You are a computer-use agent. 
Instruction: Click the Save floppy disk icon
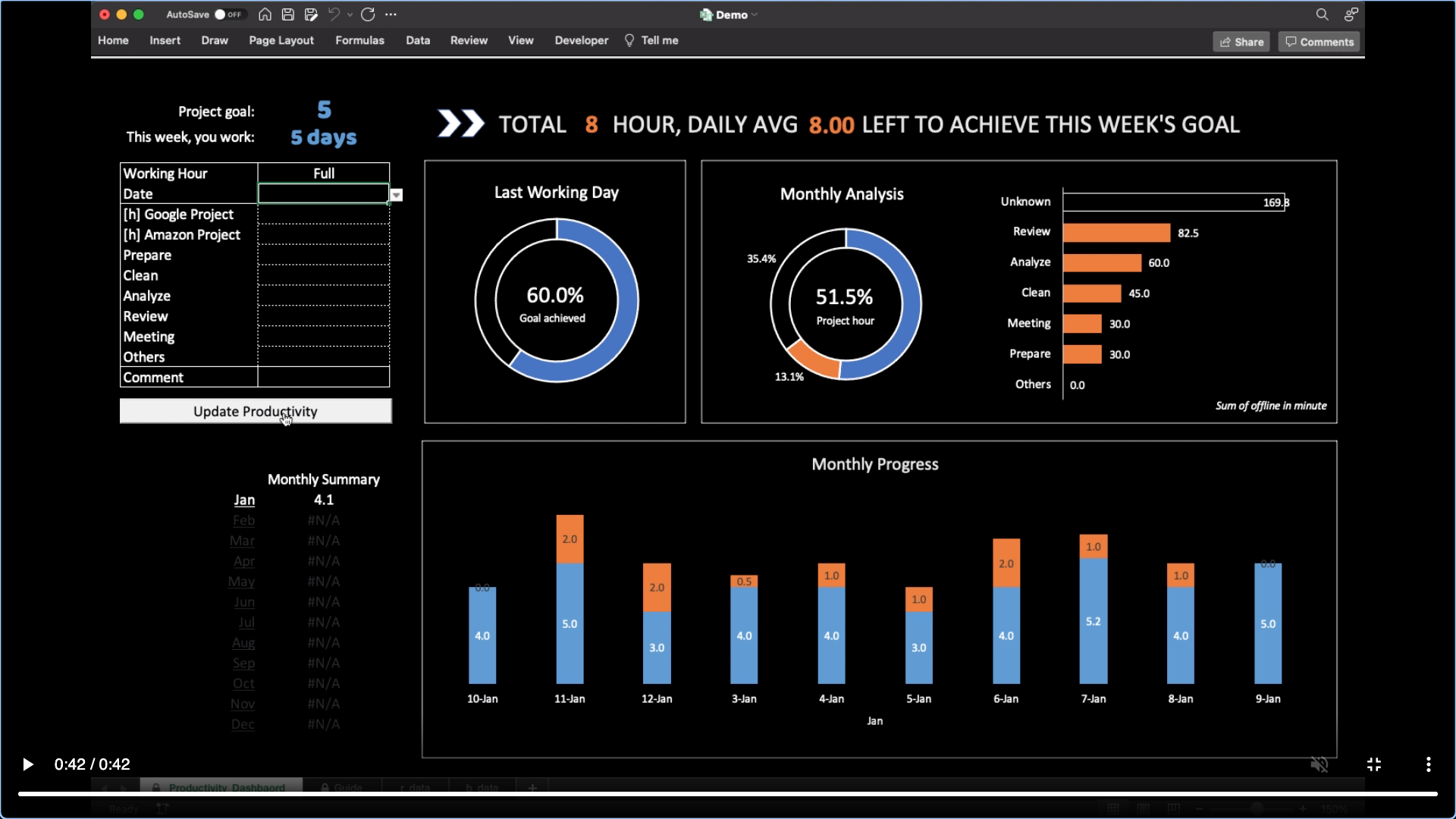(x=287, y=14)
